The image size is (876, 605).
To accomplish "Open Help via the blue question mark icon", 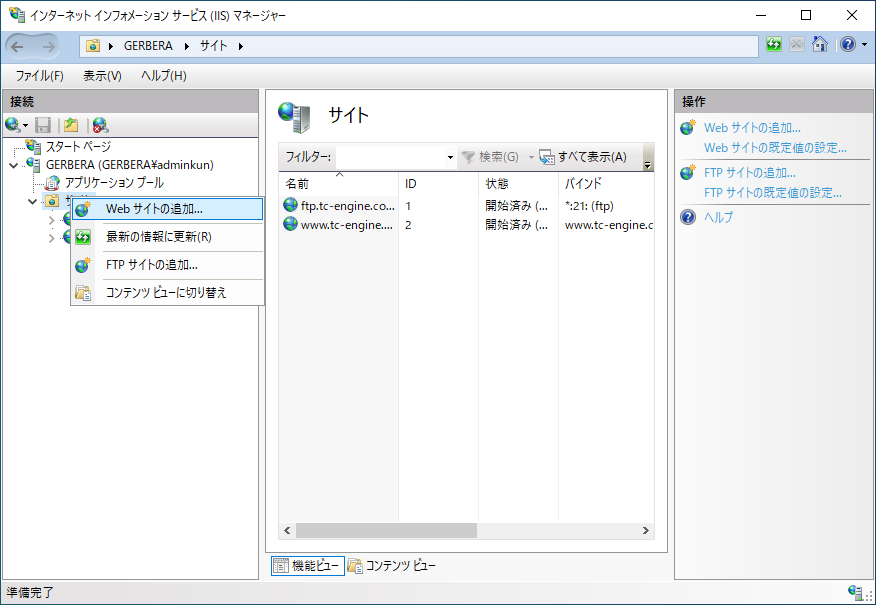I will point(848,45).
